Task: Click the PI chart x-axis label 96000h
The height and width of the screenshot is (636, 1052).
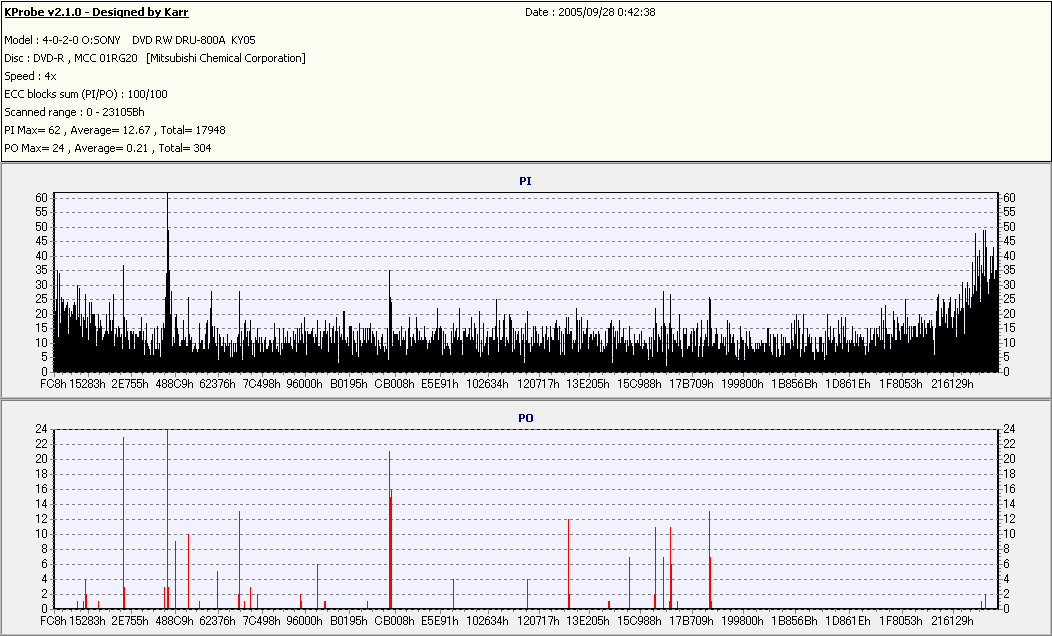Action: point(305,384)
